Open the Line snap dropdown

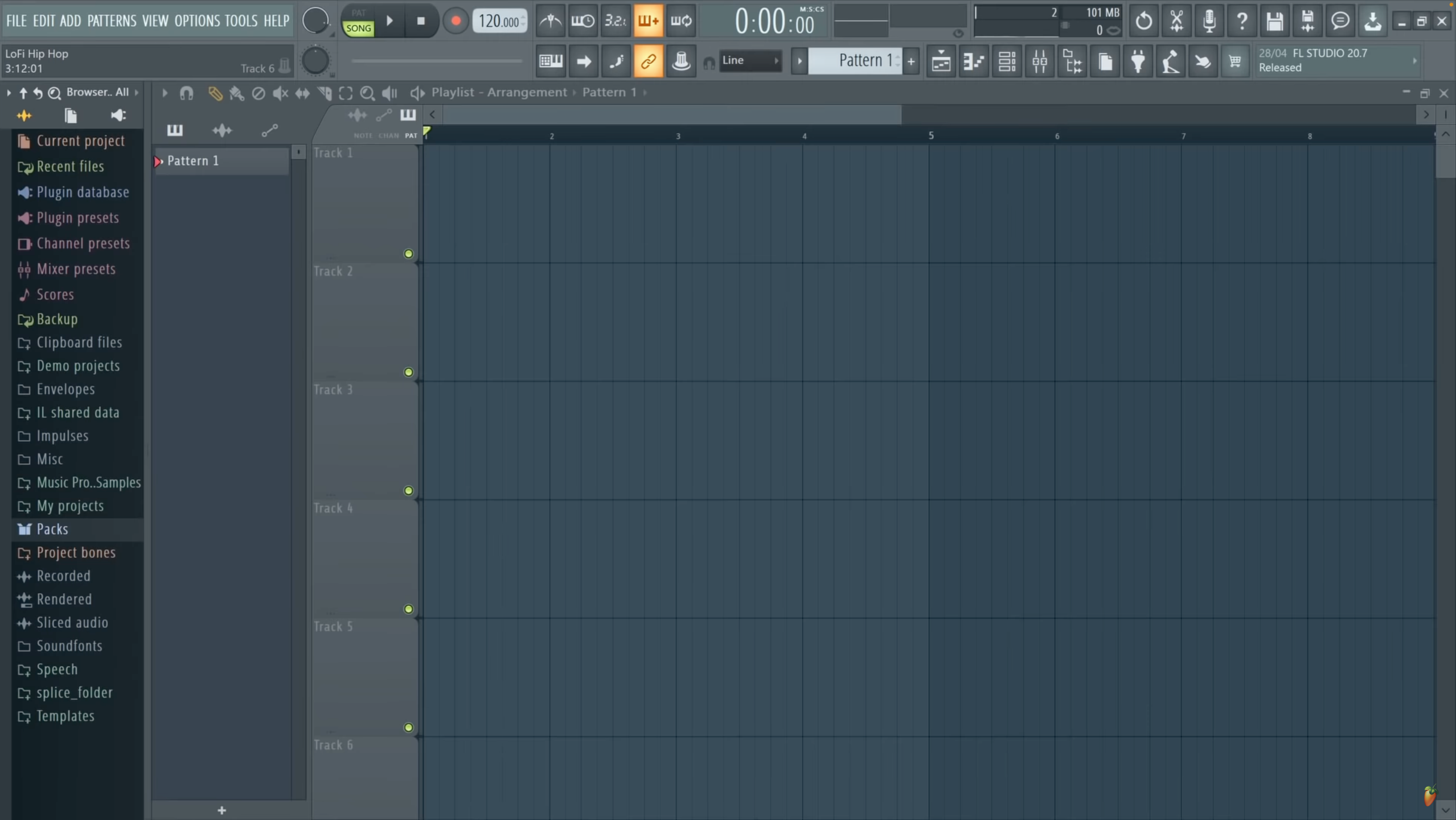[750, 60]
